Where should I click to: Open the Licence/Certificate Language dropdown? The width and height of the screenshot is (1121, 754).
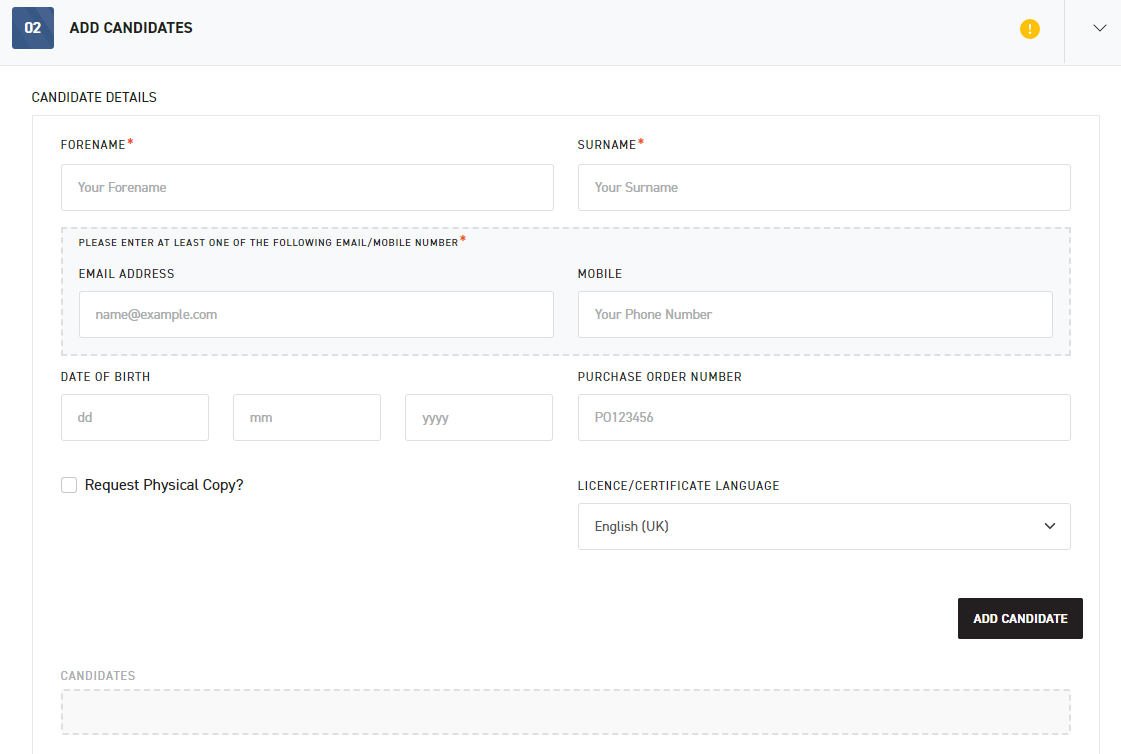(824, 526)
